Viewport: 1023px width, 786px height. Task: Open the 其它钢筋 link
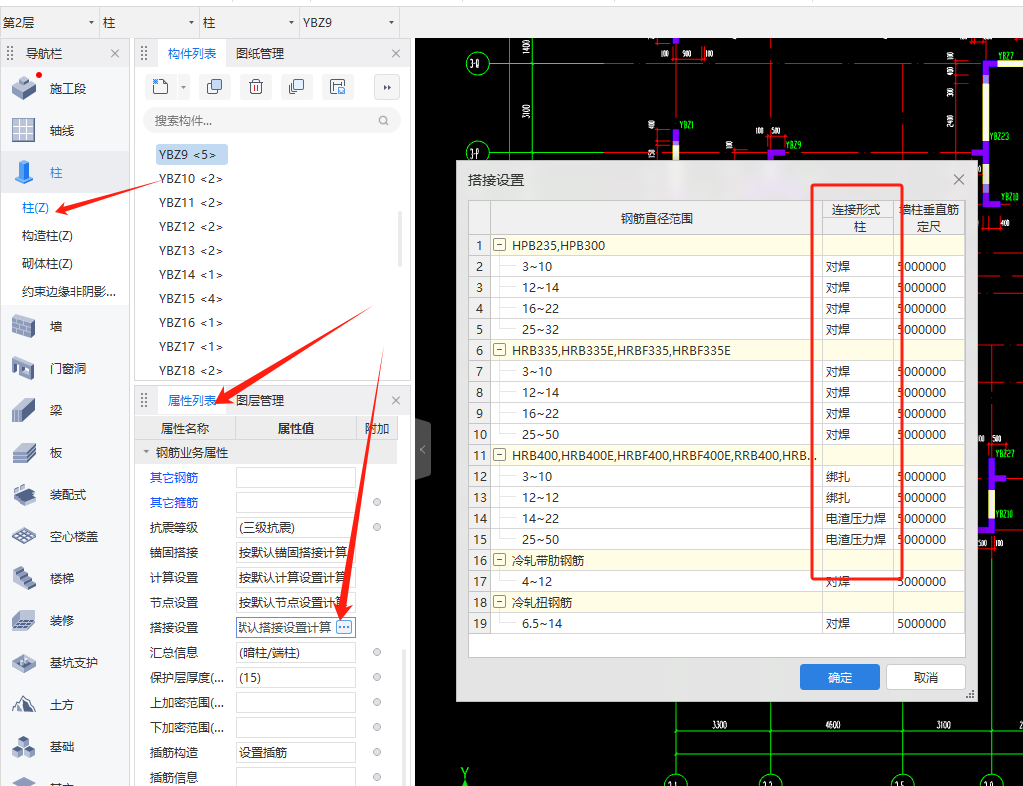point(174,477)
